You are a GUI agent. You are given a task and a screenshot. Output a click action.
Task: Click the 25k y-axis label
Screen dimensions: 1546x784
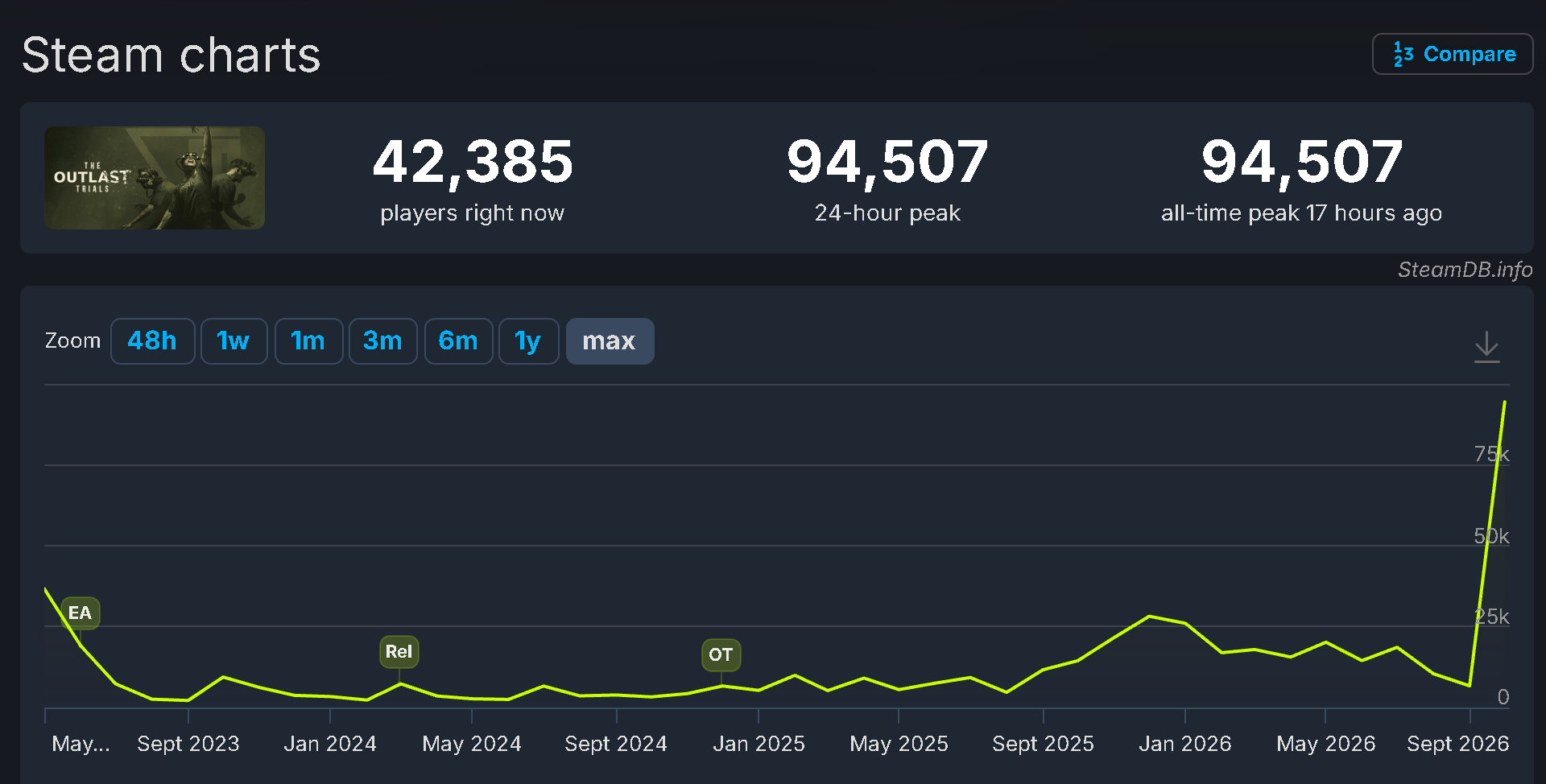pyautogui.click(x=1491, y=617)
